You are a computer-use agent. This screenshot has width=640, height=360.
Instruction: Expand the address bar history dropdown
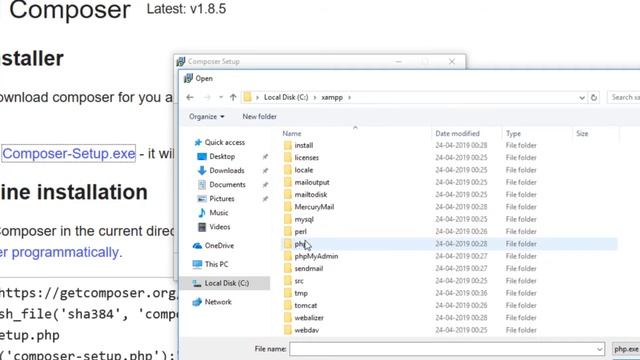pyautogui.click(x=582, y=98)
